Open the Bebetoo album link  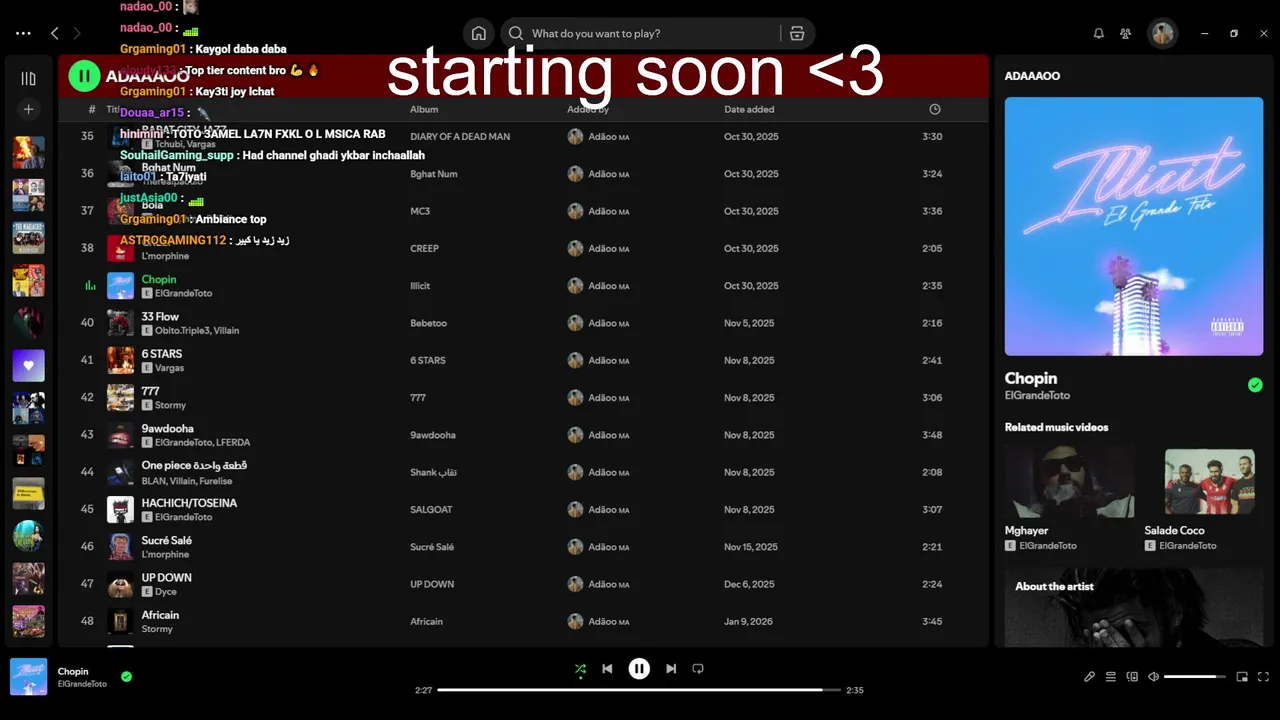[428, 323]
